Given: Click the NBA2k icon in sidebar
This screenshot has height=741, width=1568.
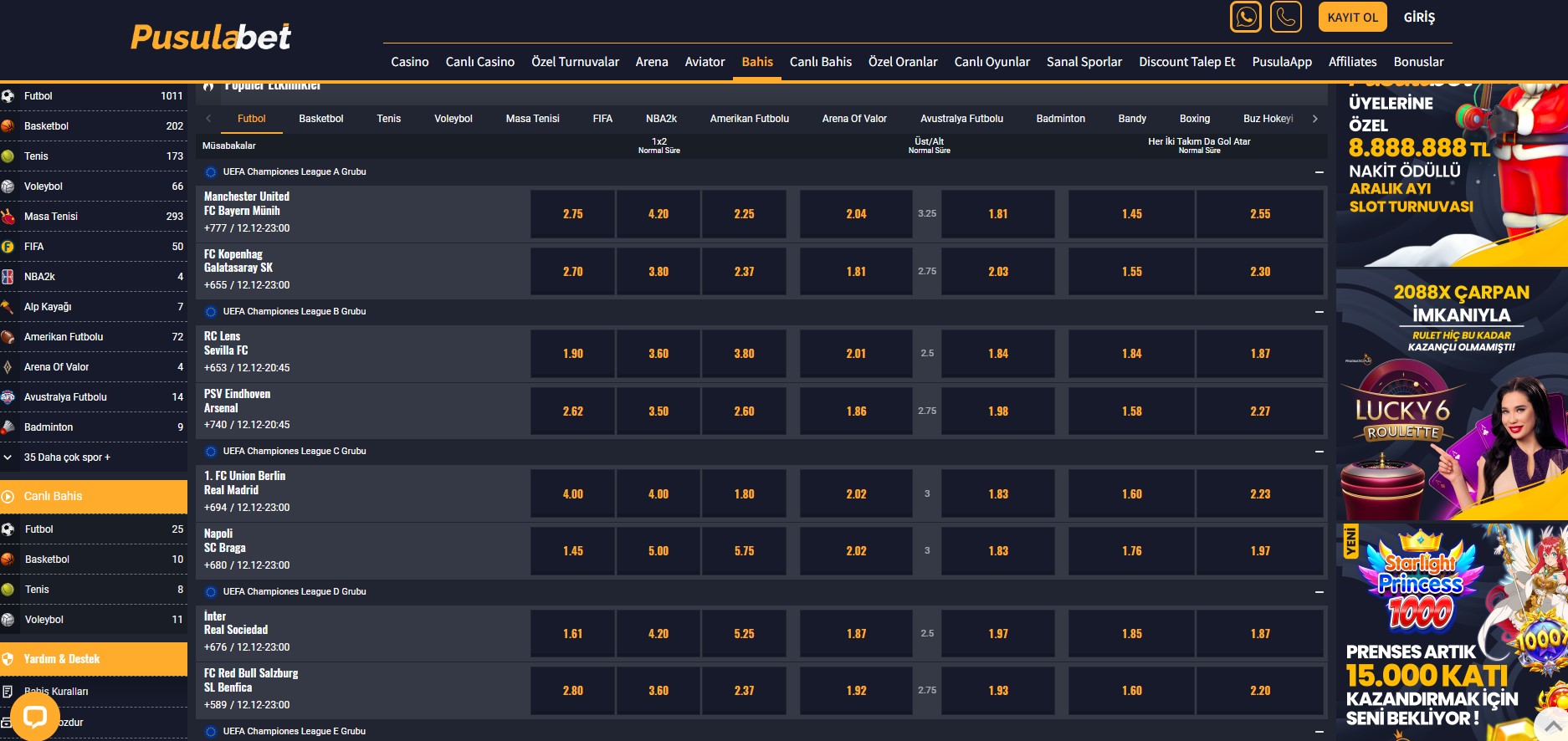Looking at the screenshot, I should click(8, 277).
